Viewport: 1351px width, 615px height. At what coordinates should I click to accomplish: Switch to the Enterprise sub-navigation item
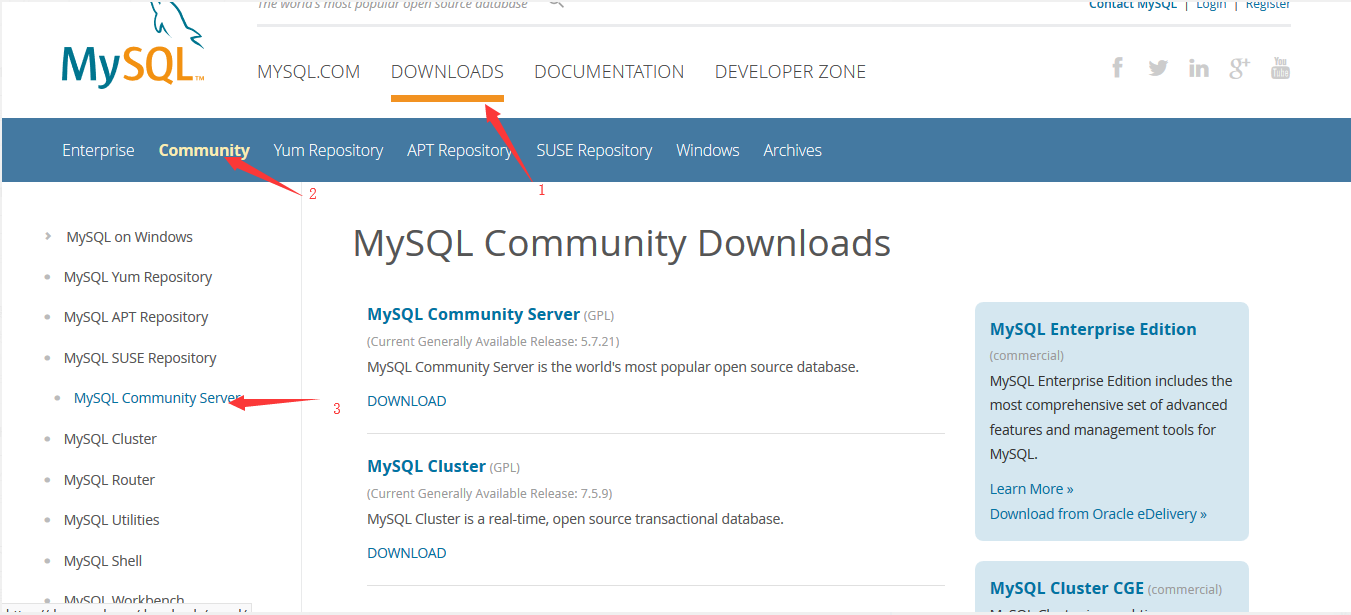[98, 150]
